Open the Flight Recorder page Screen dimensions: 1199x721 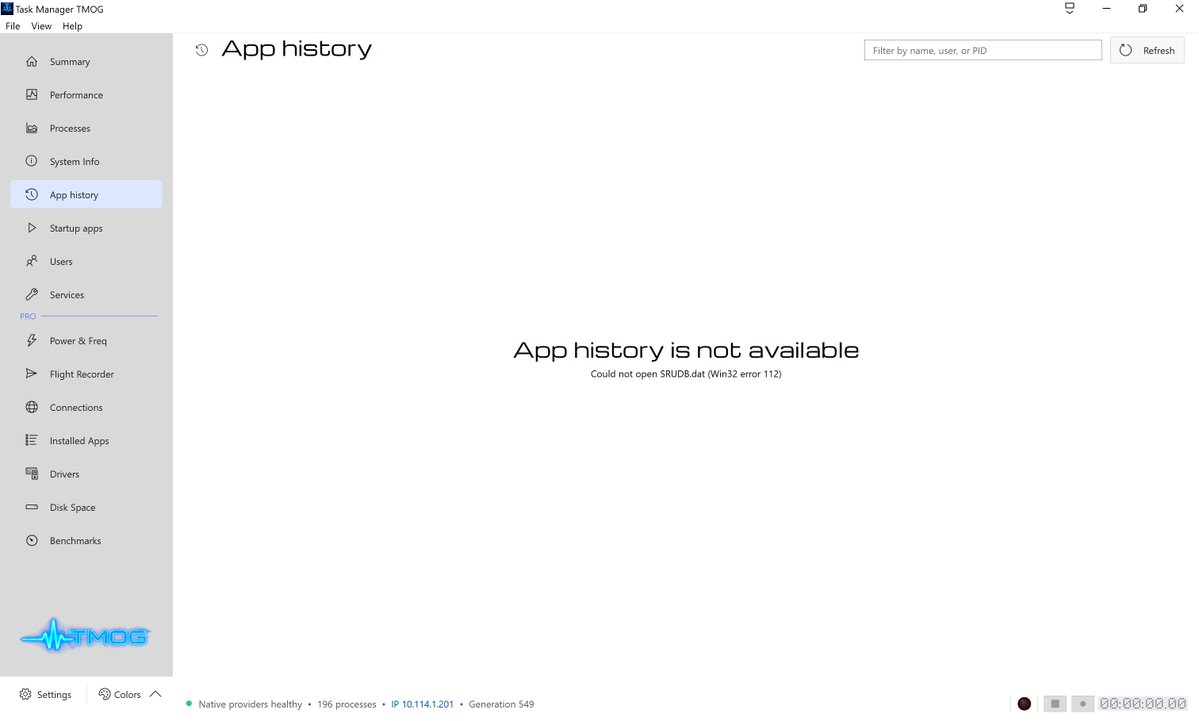click(86, 374)
